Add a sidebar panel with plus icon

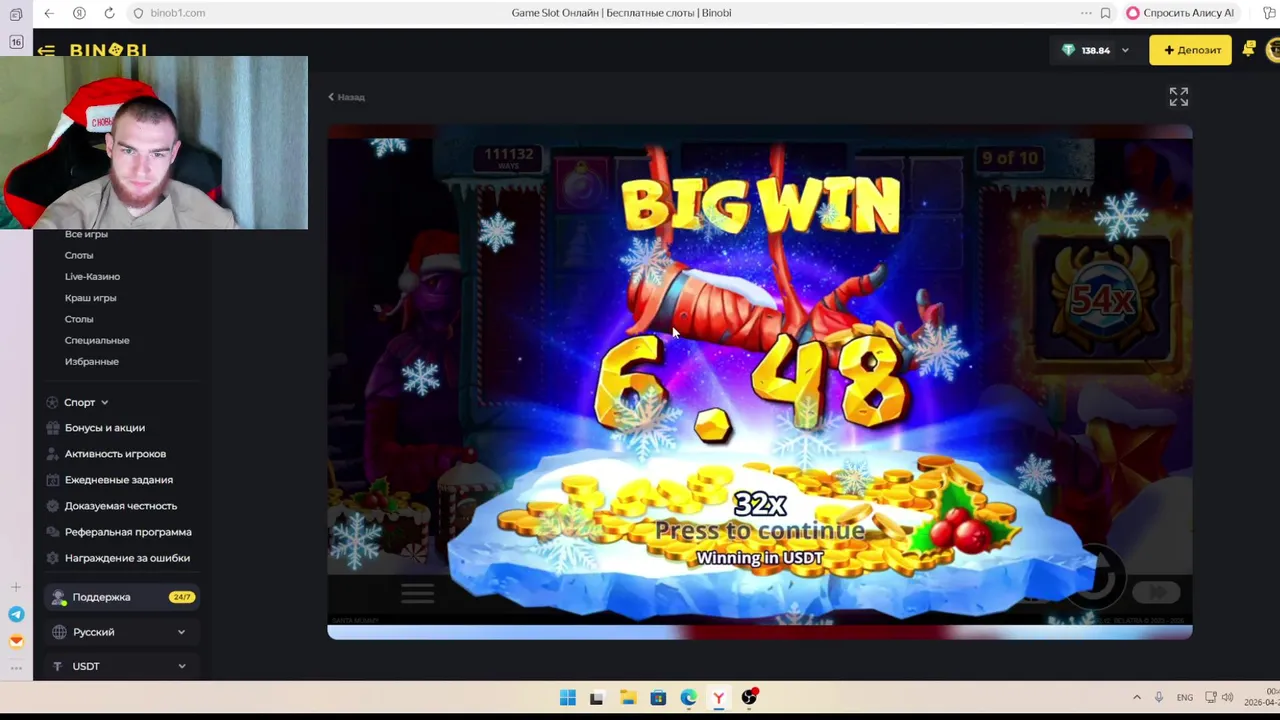pyautogui.click(x=16, y=587)
